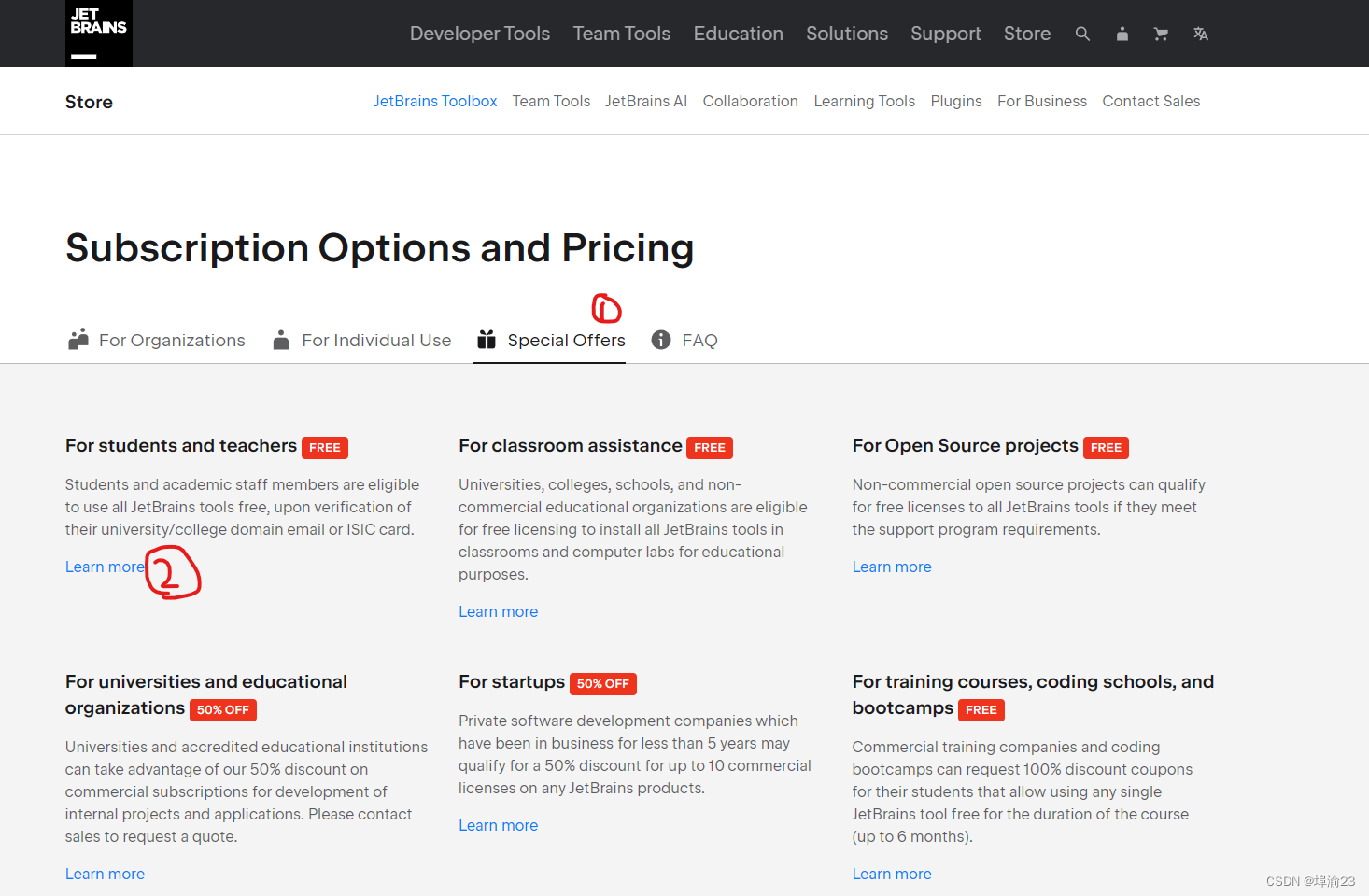Learn more about classroom assistance offer

tap(499, 611)
